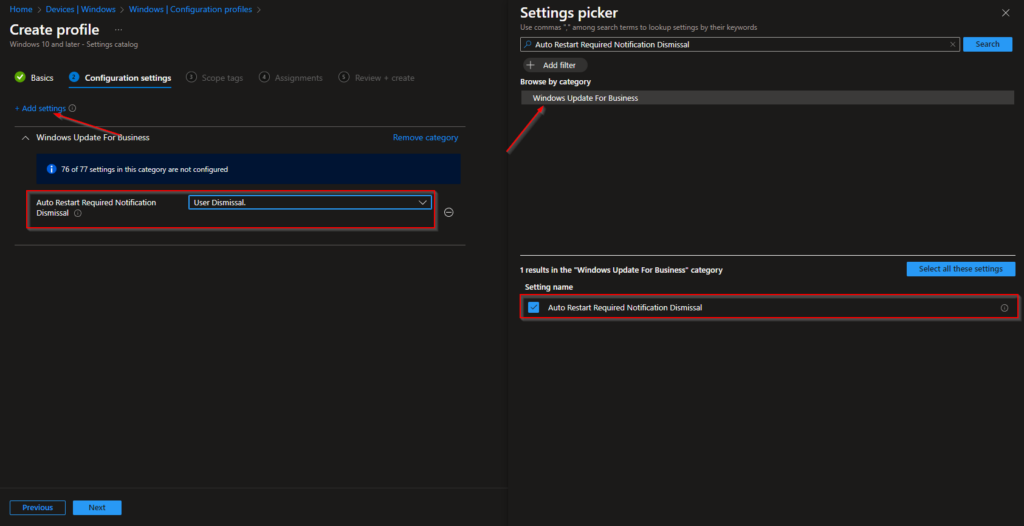Viewport: 1024px width, 526px height.
Task: Uncheck Auto Restart Required Notification Dismissal checkbox
Action: (534, 308)
